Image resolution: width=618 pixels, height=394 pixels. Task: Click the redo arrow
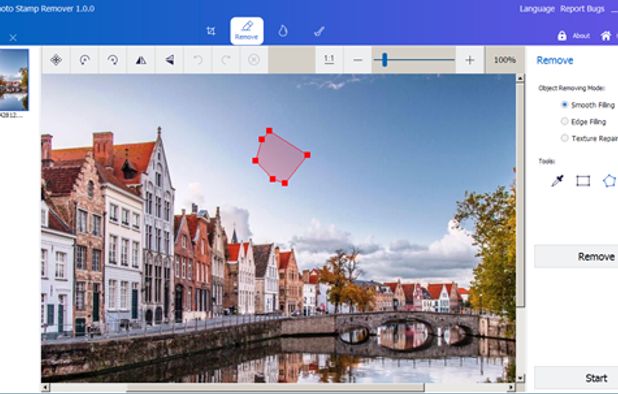pos(226,60)
